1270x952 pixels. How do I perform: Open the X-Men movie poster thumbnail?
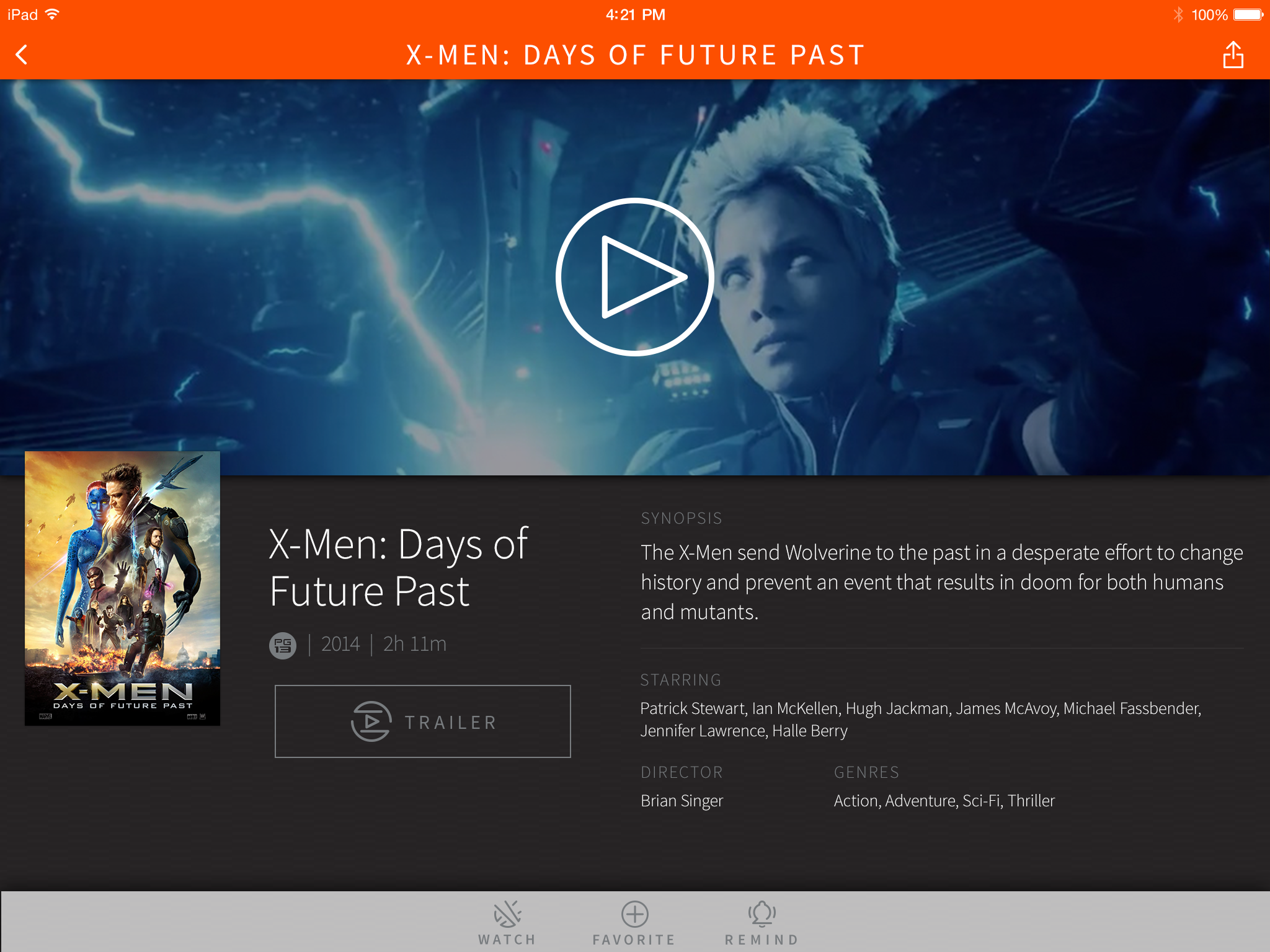tap(123, 588)
